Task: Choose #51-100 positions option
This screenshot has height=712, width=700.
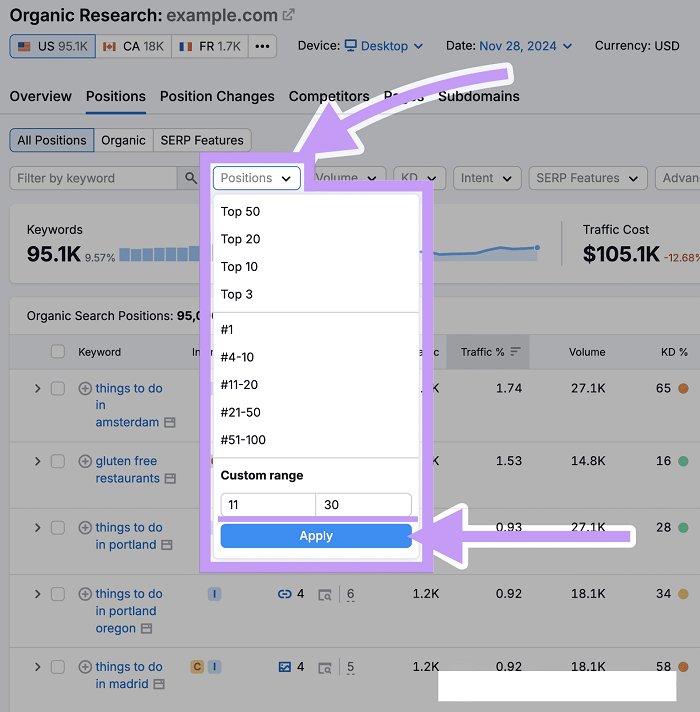Action: click(316, 440)
